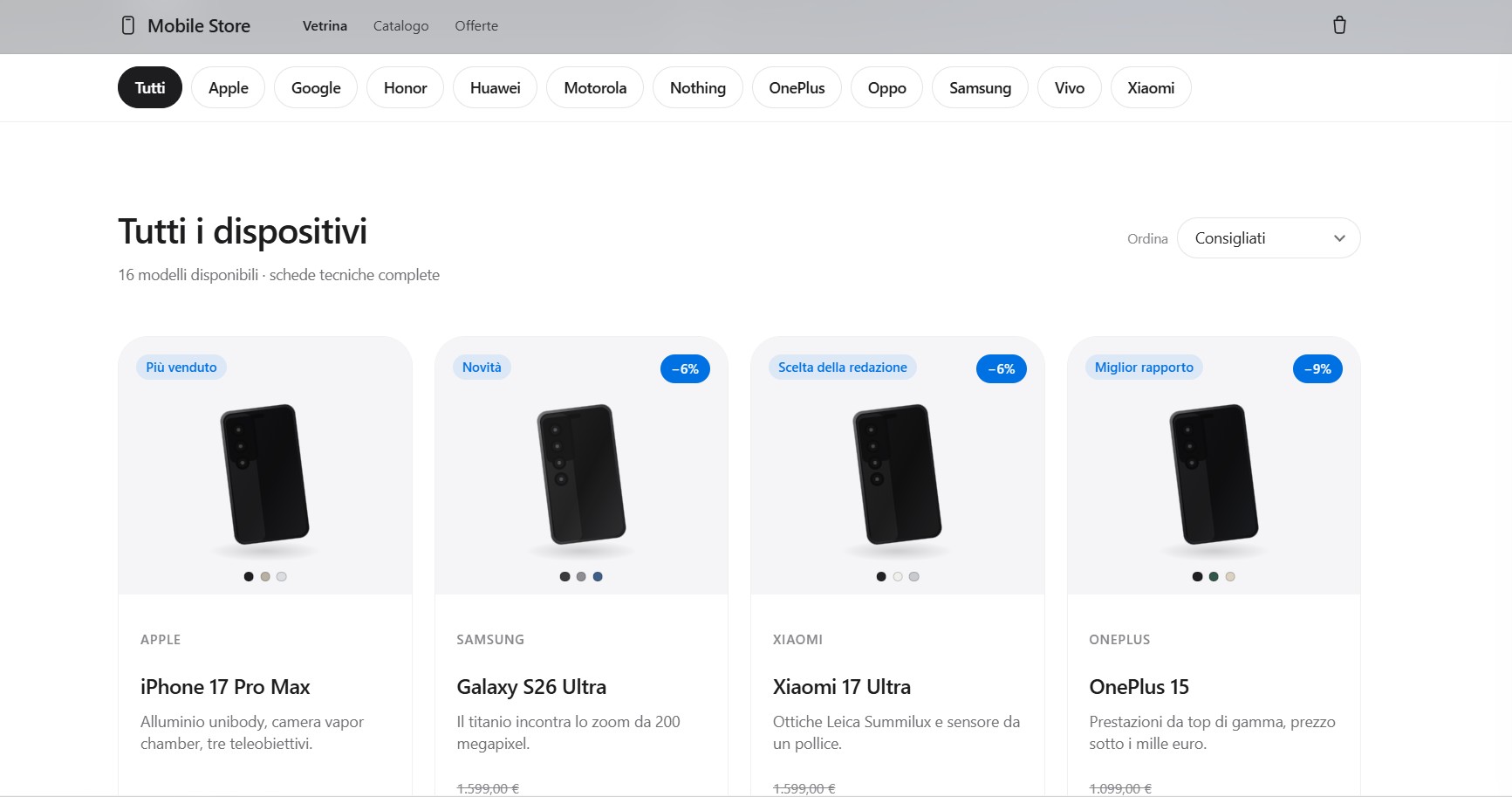Click the Scelta della redazione badge
This screenshot has width=1512, height=797.
click(842, 368)
